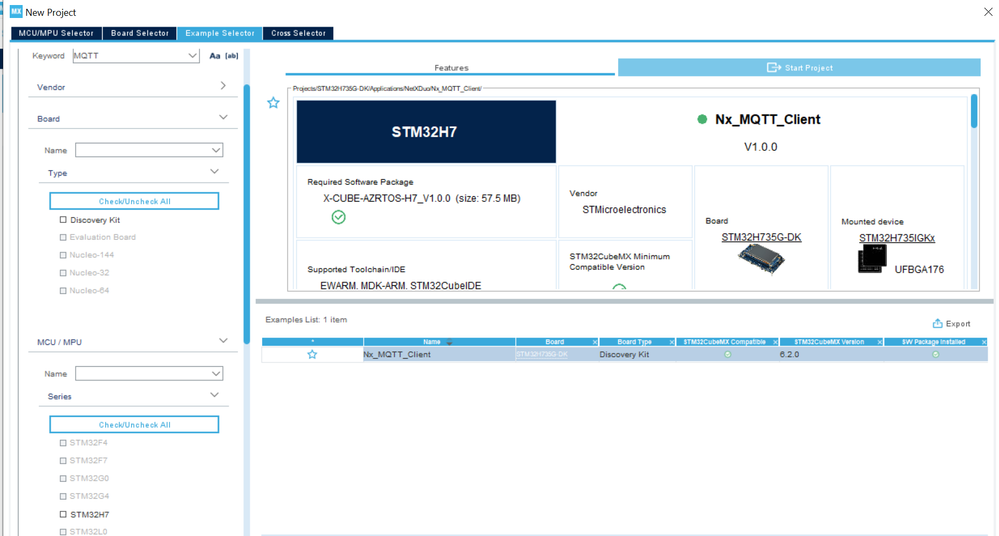Select the Features tab
Image resolution: width=999 pixels, height=536 pixels.
[450, 68]
